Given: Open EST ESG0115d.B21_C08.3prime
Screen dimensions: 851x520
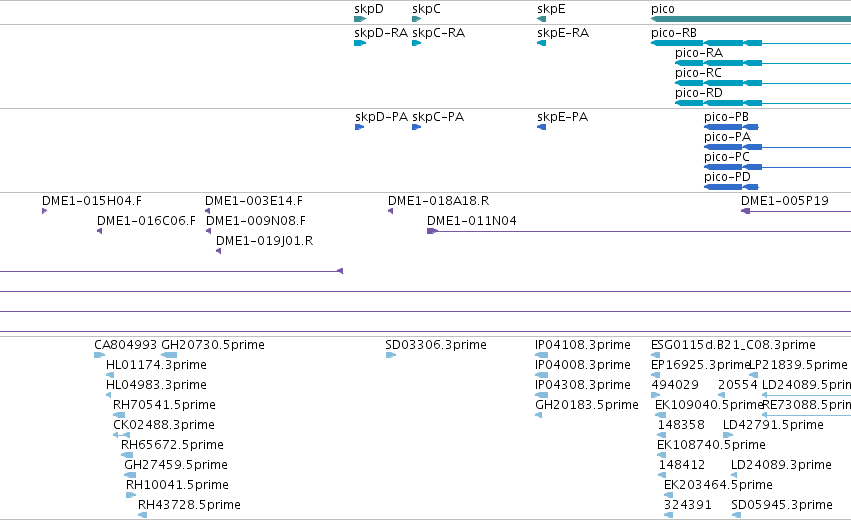Looking at the screenshot, I should pyautogui.click(x=733, y=345).
